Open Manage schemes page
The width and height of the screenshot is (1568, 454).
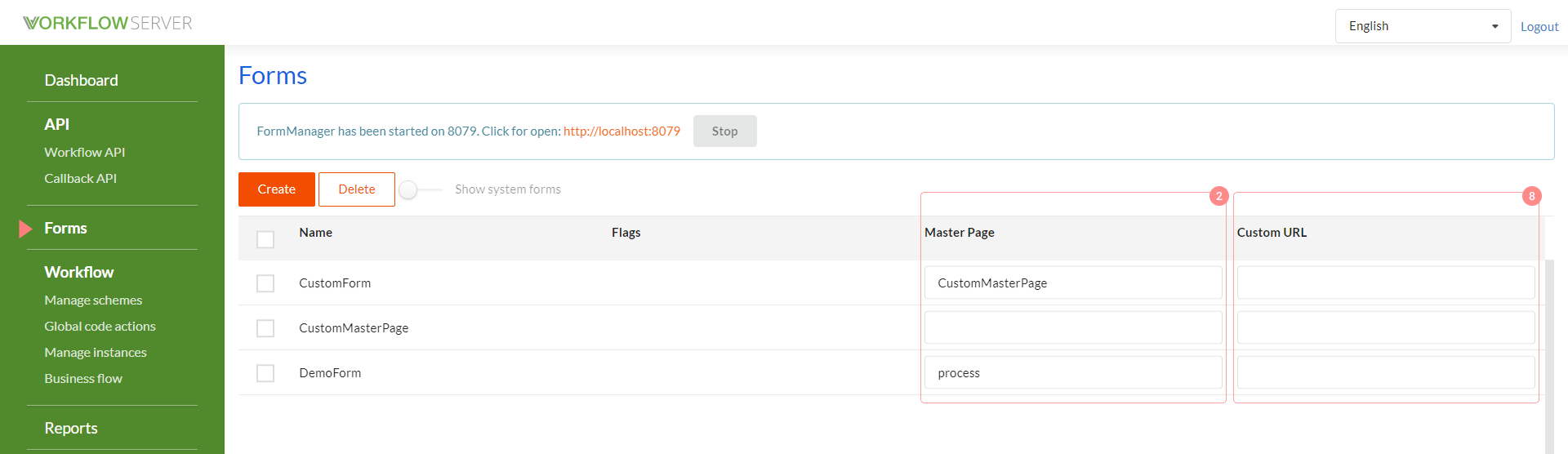(x=93, y=300)
